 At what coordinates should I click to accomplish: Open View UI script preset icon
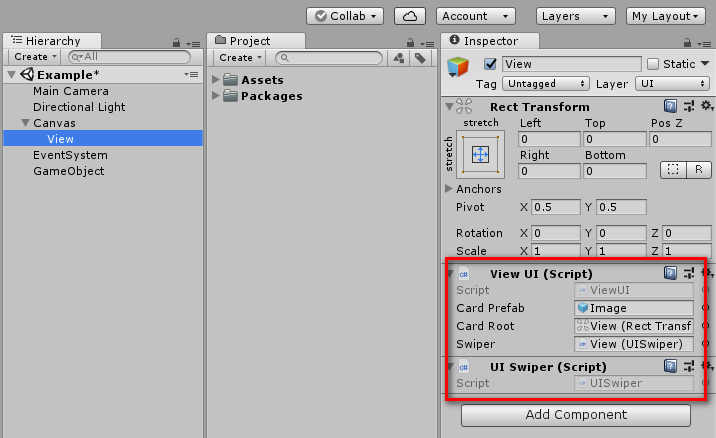689,274
